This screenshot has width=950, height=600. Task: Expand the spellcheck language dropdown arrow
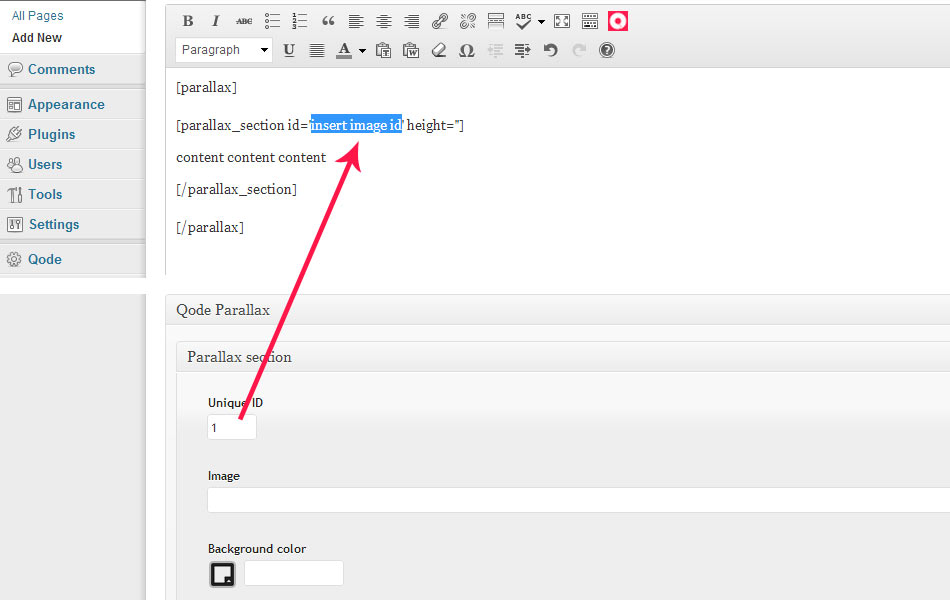(541, 21)
